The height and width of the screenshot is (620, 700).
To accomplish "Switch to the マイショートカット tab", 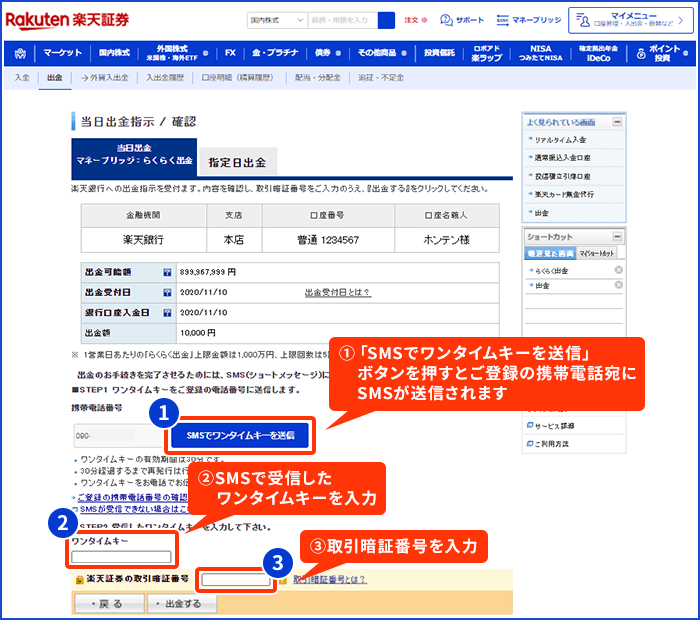I will coord(596,254).
